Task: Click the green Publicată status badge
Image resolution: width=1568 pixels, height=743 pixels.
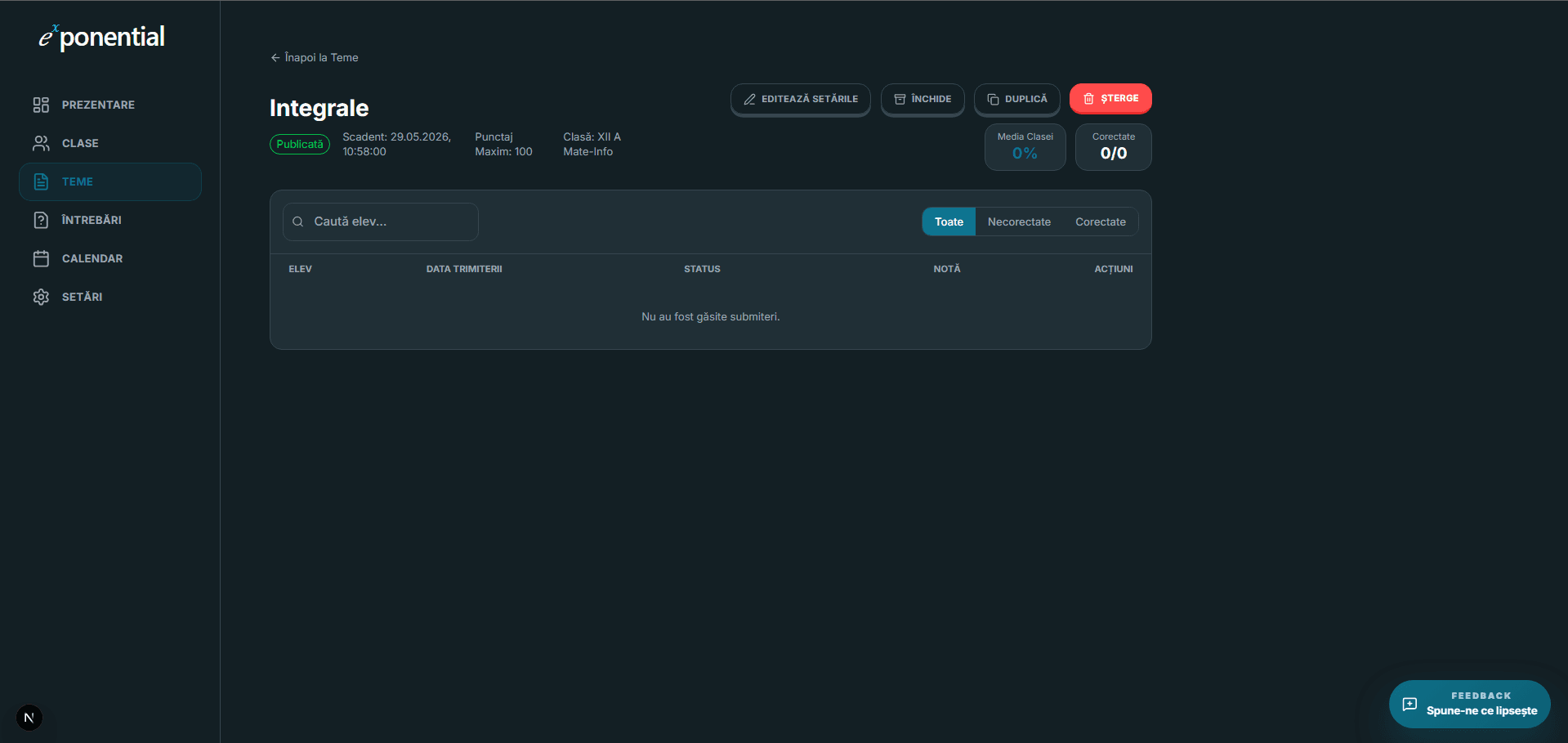Action: click(300, 144)
